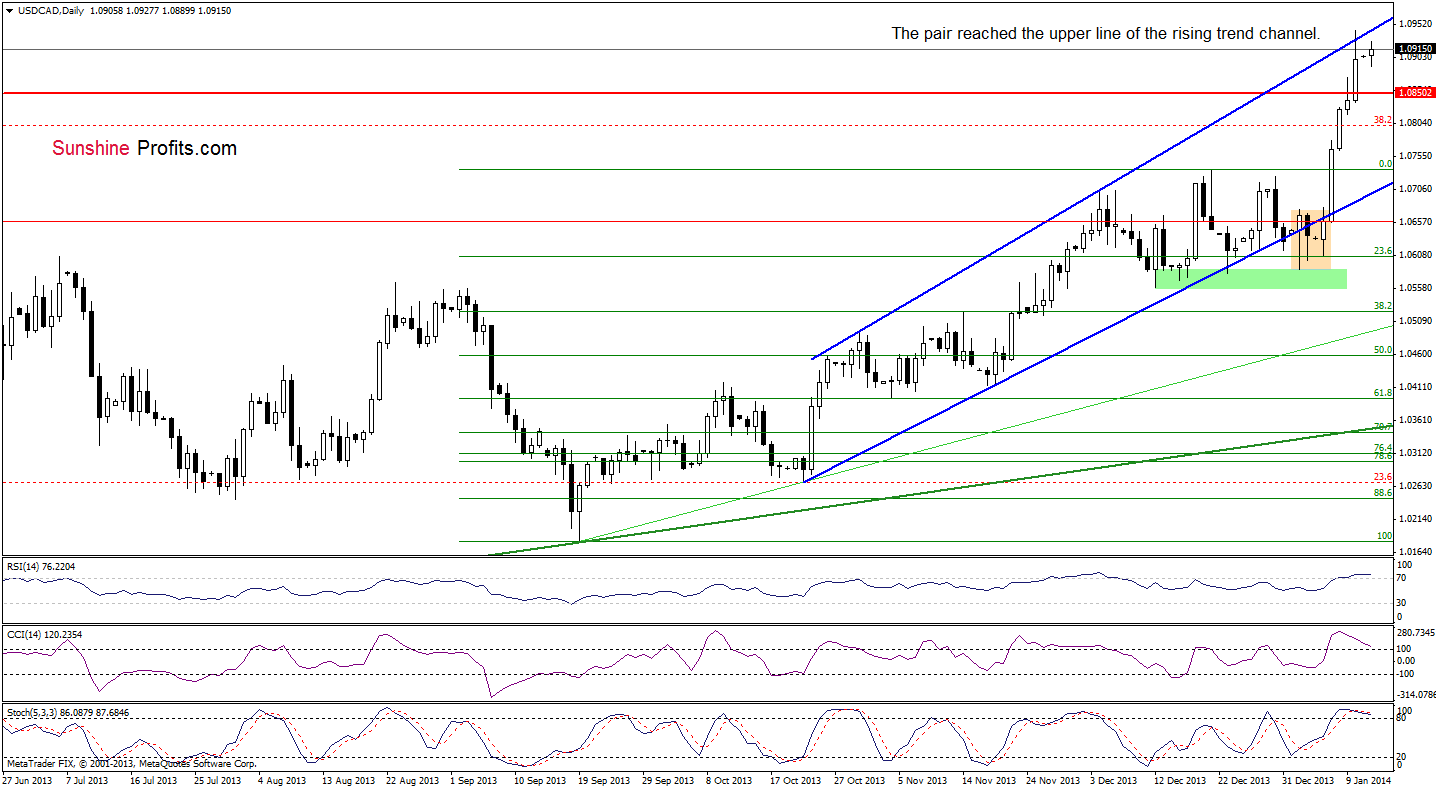Click the 4 Aug 2013 date label
This screenshot has height=789, width=1436.
click(x=283, y=779)
